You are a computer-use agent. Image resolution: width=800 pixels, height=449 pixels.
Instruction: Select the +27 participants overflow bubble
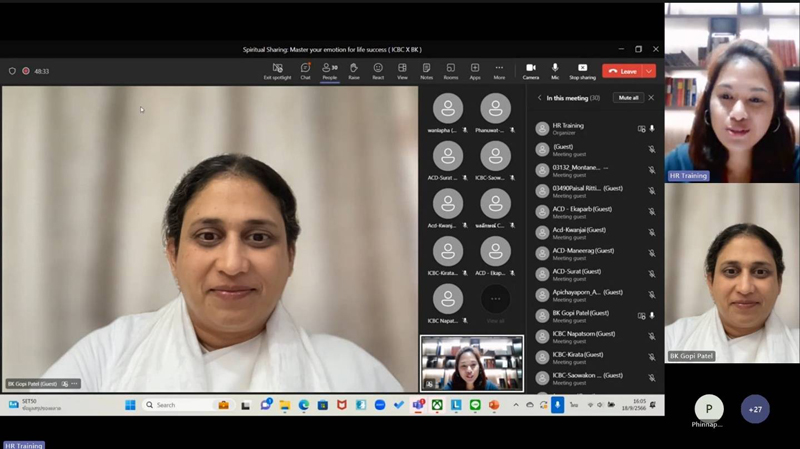click(755, 409)
